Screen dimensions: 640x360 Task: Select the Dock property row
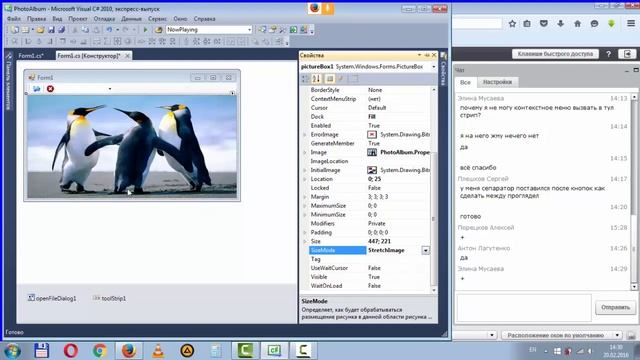tap(369, 117)
